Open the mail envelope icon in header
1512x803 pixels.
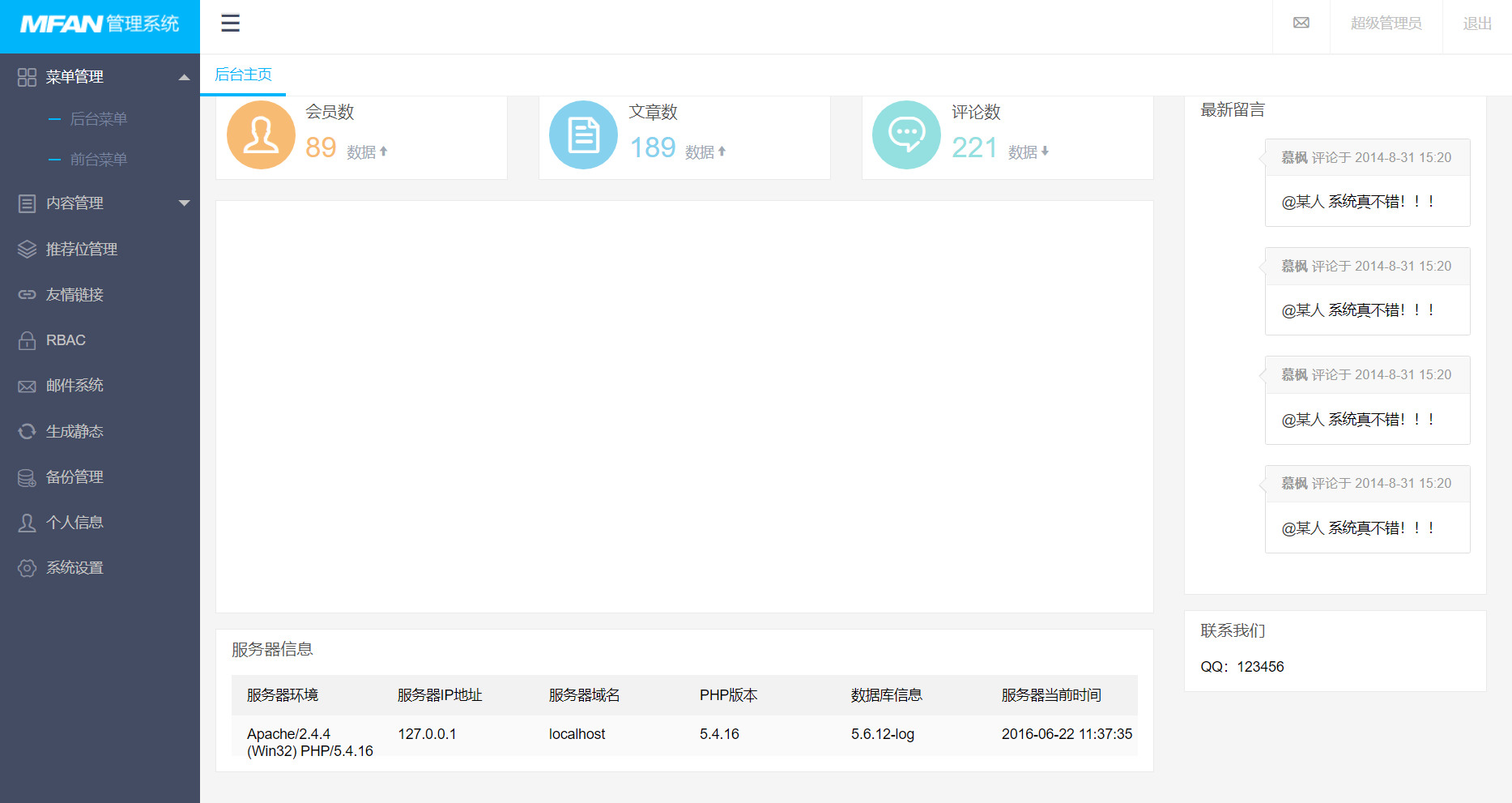coord(1301,23)
